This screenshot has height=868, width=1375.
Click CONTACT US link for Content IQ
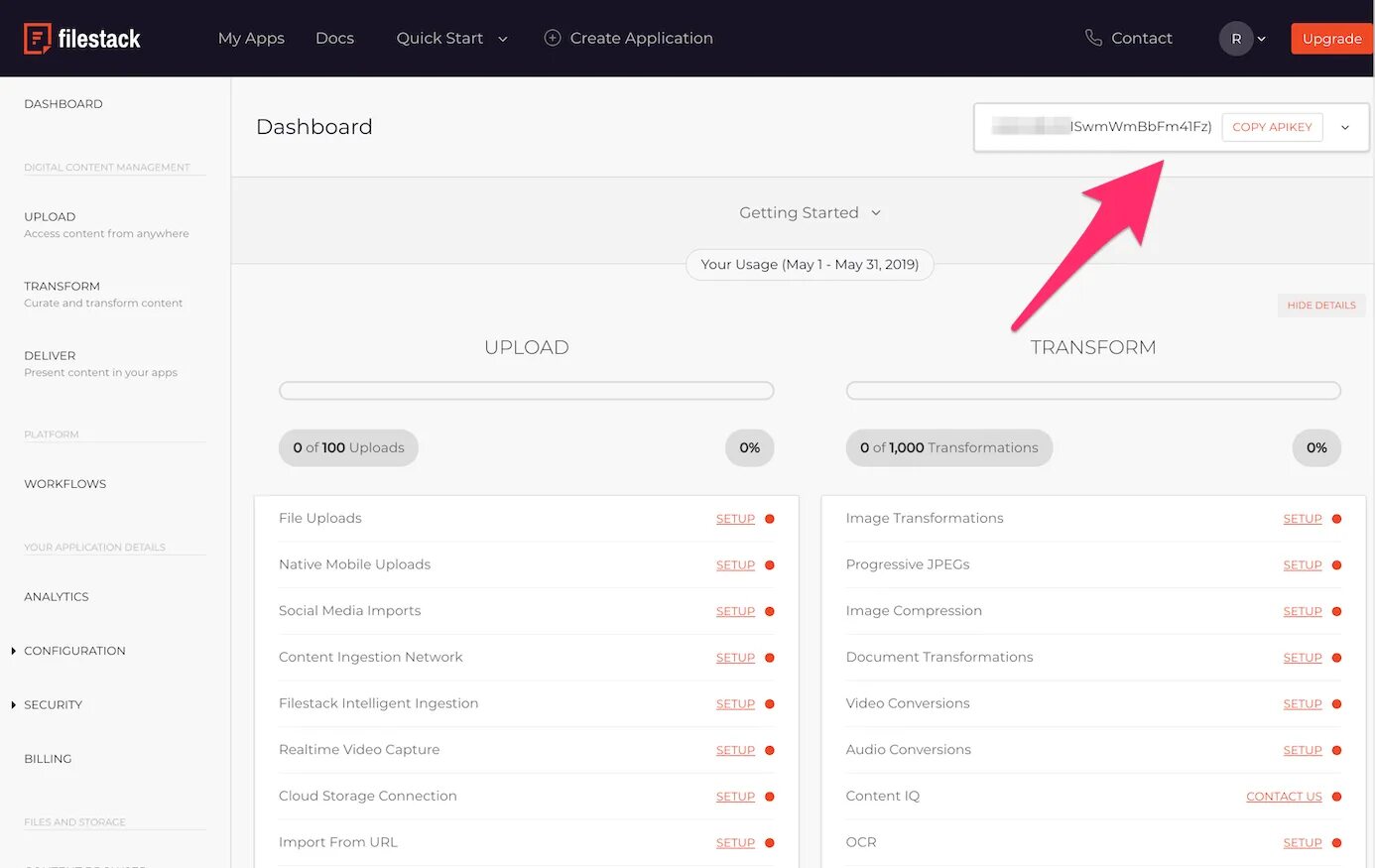[1284, 797]
